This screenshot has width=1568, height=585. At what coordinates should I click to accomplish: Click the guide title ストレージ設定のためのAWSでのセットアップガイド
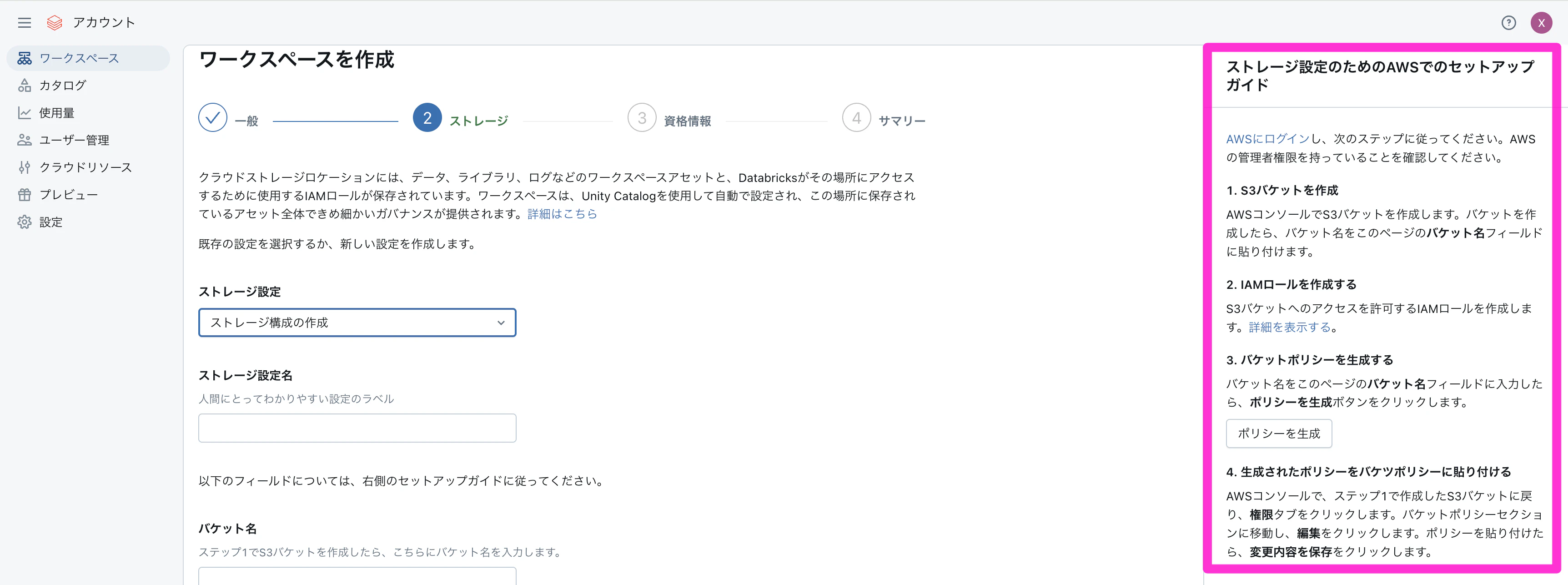(1380, 76)
